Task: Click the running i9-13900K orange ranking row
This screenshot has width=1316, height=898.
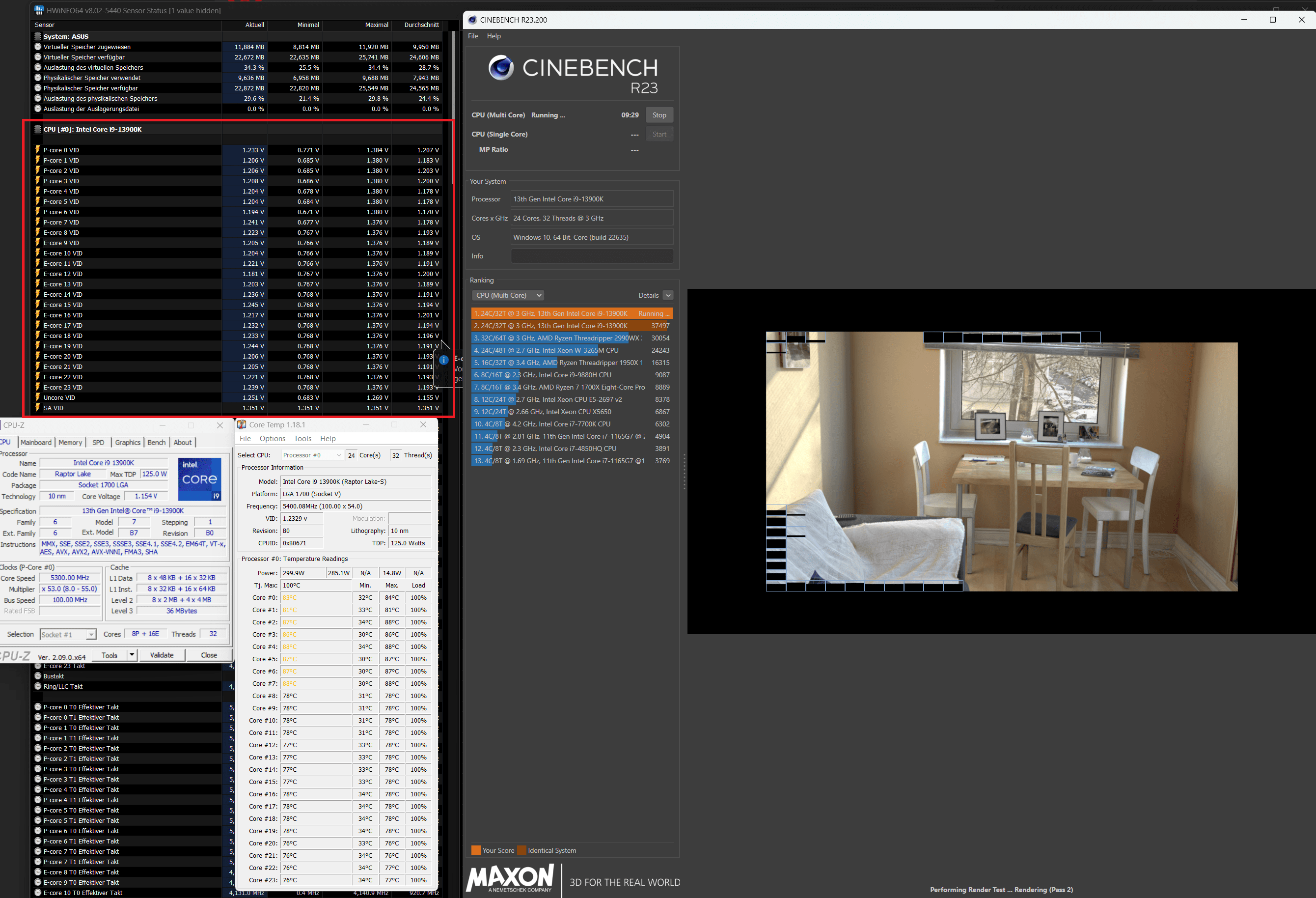Action: [572, 313]
